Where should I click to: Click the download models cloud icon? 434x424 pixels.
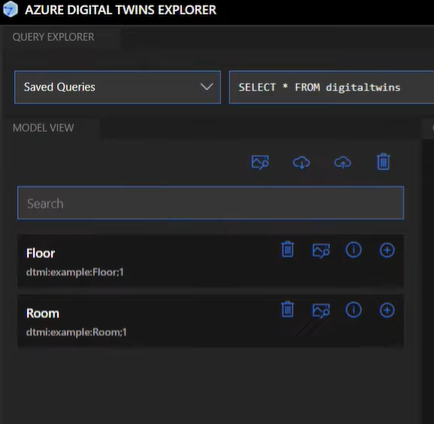tap(301, 162)
